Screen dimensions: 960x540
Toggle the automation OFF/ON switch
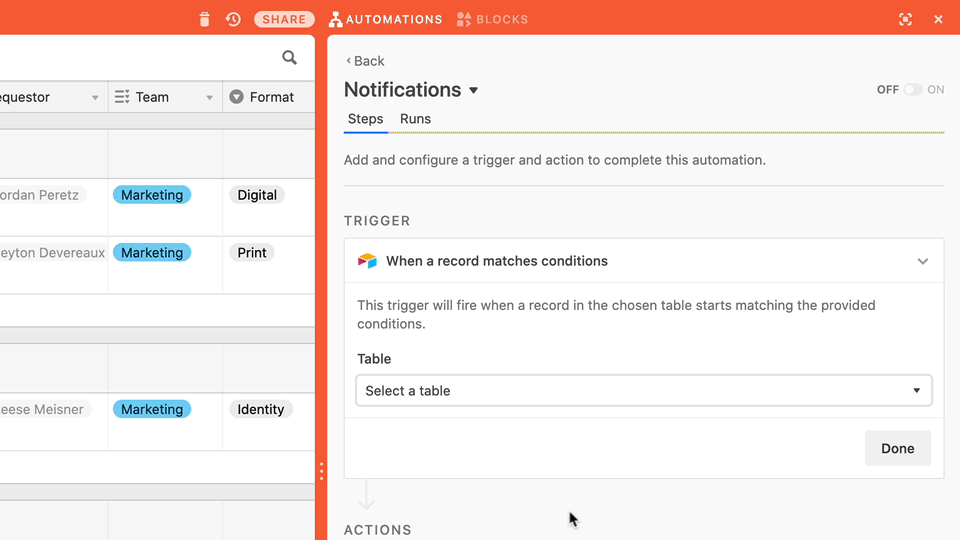click(x=912, y=90)
